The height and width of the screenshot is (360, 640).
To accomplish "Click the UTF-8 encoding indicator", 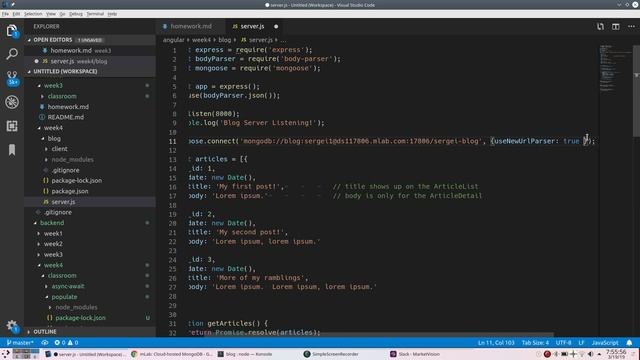I will (563, 342).
